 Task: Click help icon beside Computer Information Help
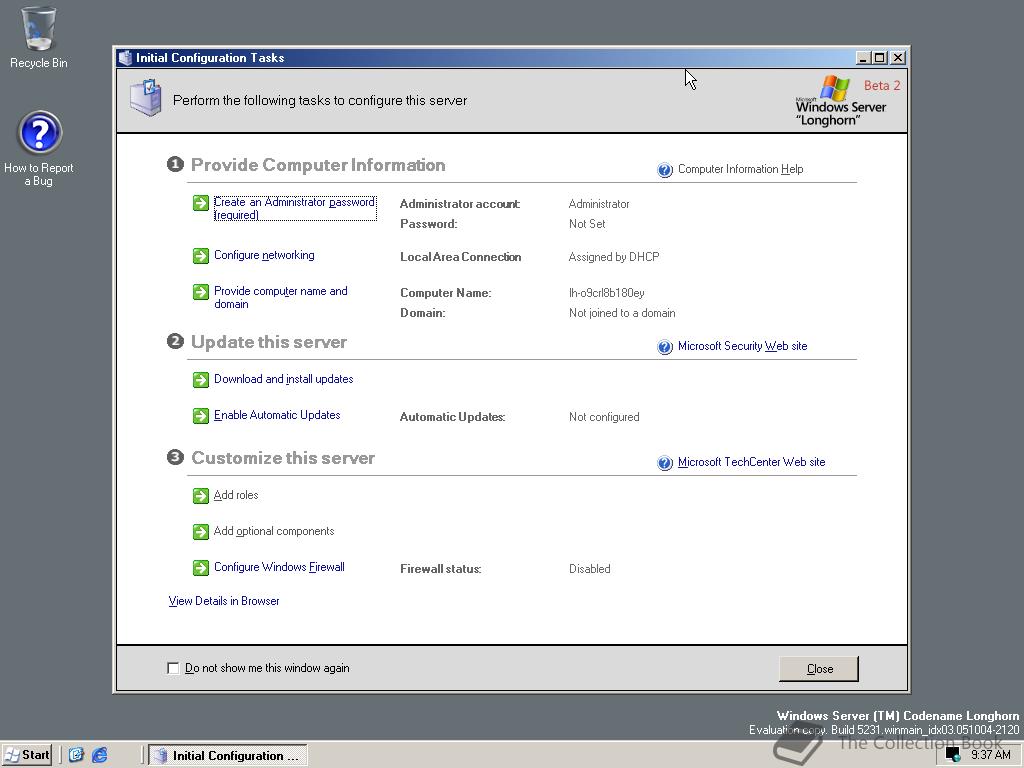point(665,170)
